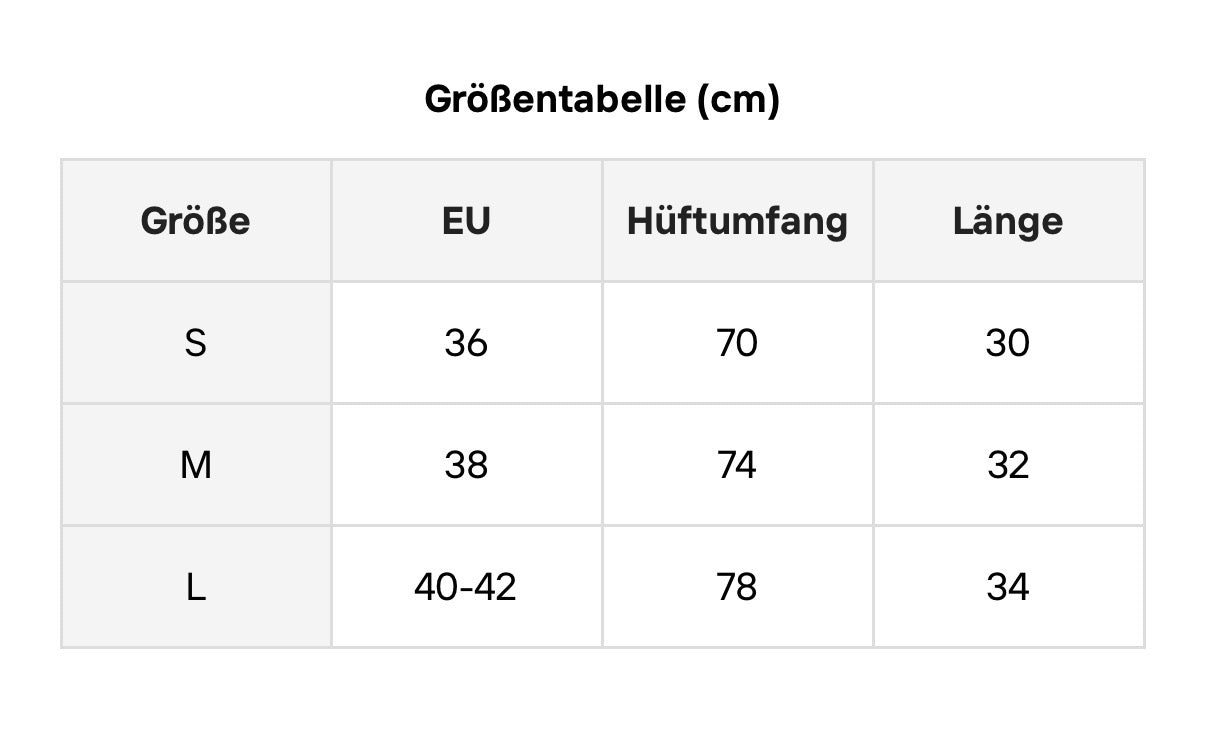This screenshot has height=734, width=1206.
Task: Click the Länge column header
Action: pos(1008,221)
